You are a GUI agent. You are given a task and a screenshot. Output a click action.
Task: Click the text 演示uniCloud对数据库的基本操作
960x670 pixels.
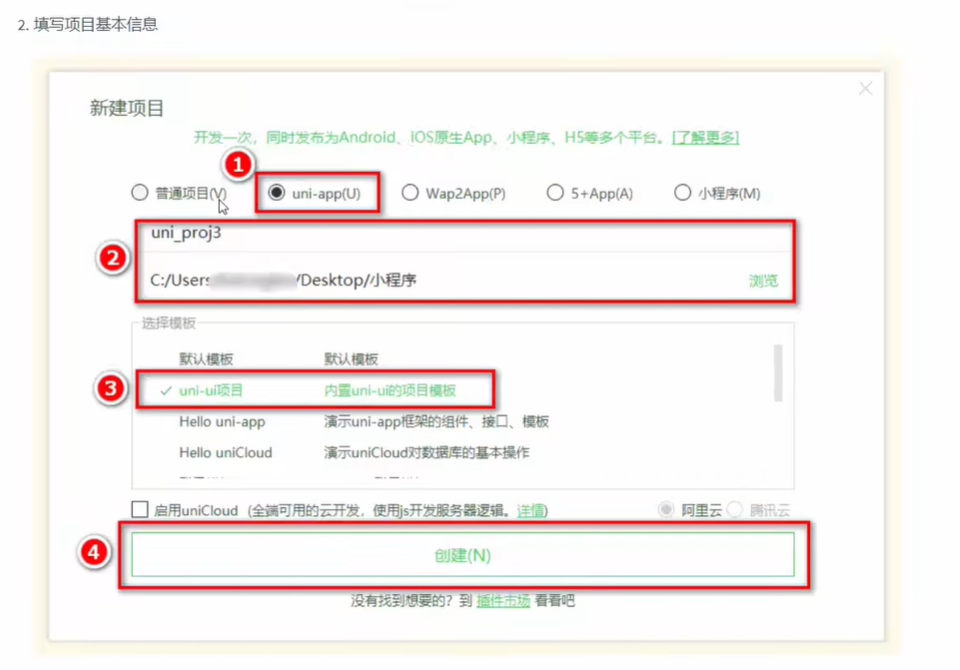(x=426, y=453)
